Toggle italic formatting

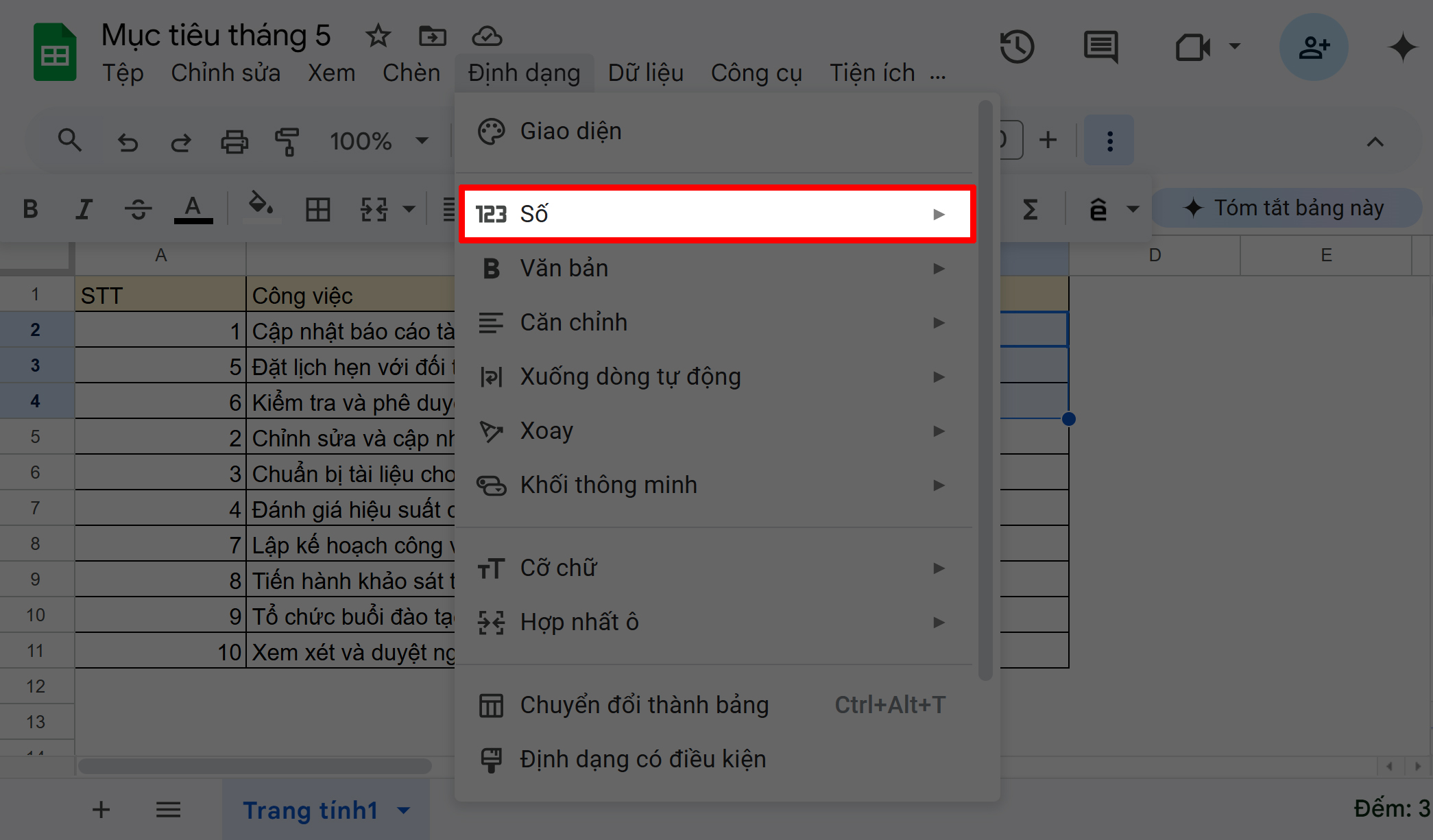(x=84, y=209)
